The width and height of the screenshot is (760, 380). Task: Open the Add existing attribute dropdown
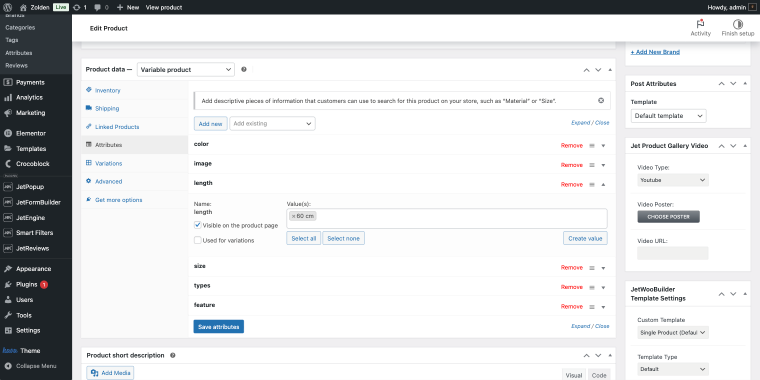coord(272,124)
